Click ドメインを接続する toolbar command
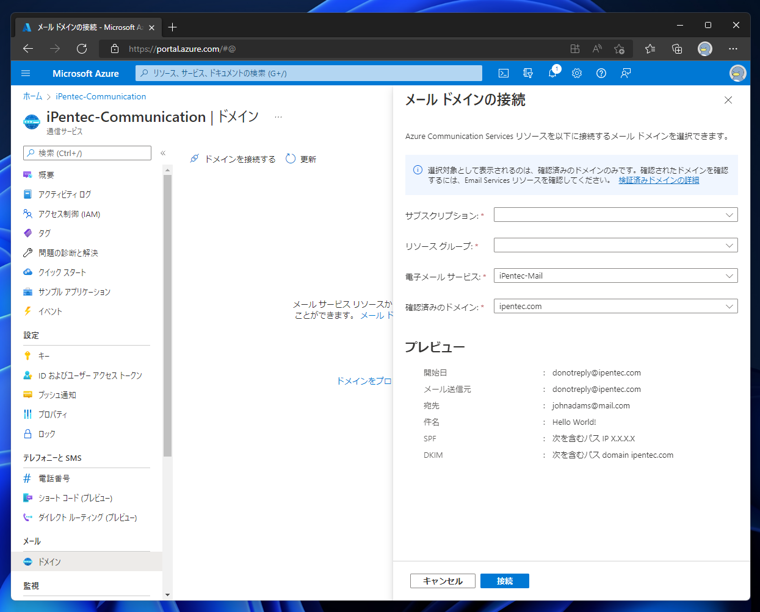760x612 pixels. coord(233,159)
